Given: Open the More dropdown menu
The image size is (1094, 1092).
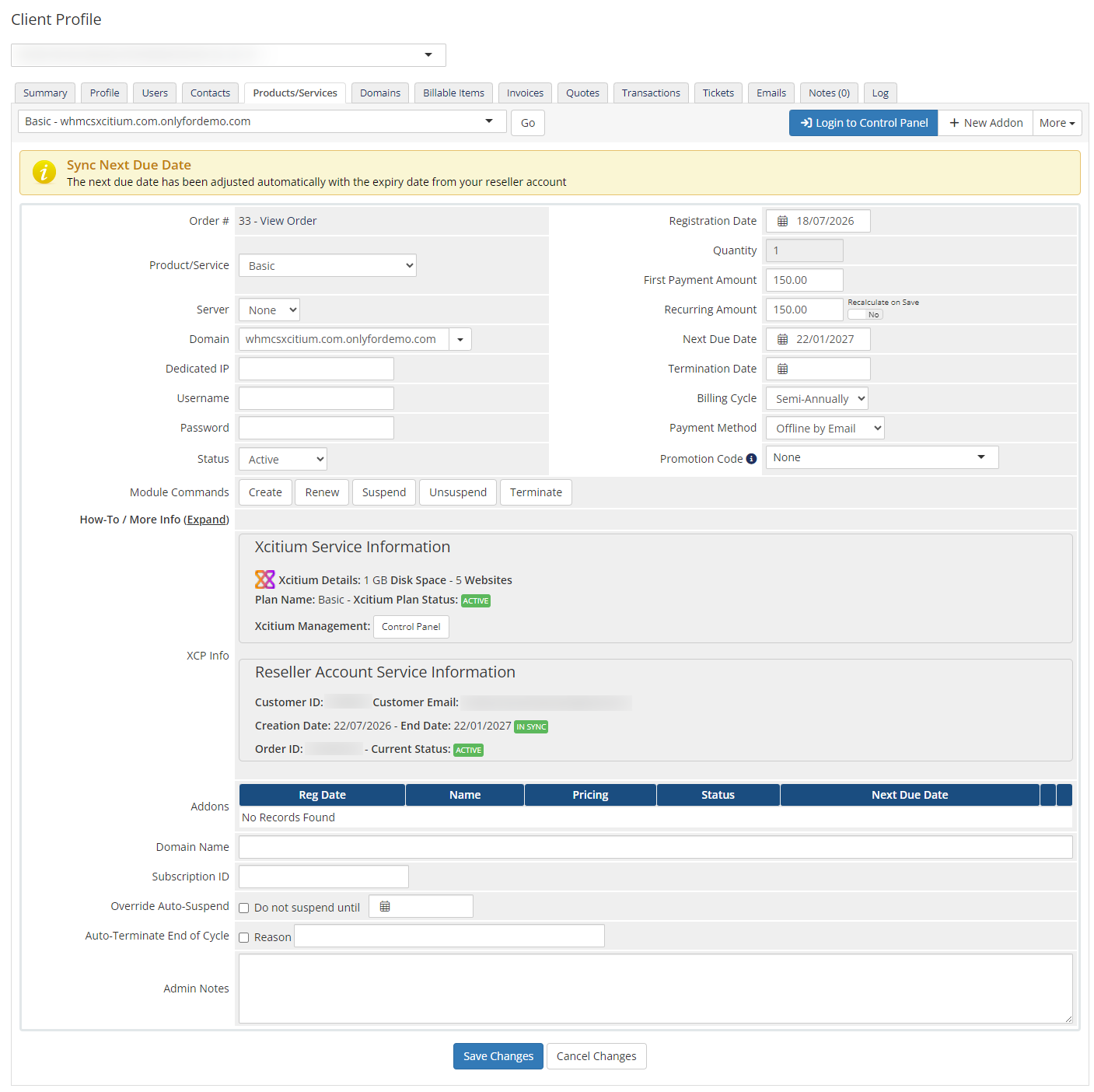Looking at the screenshot, I should coord(1057,123).
